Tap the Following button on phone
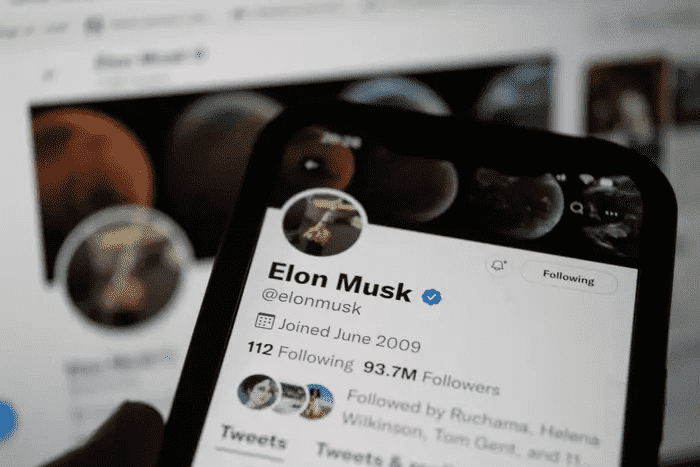Screen dimensions: 700x467 (569, 278)
